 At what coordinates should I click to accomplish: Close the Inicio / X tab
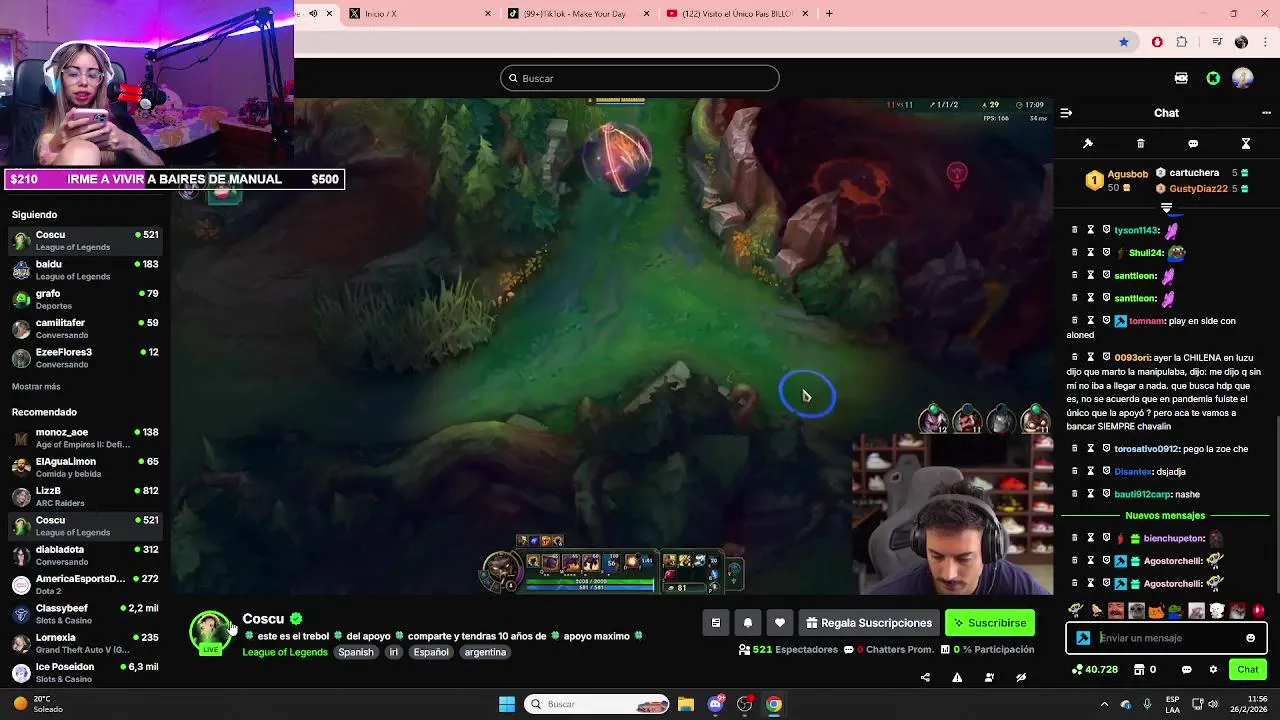[x=488, y=13]
